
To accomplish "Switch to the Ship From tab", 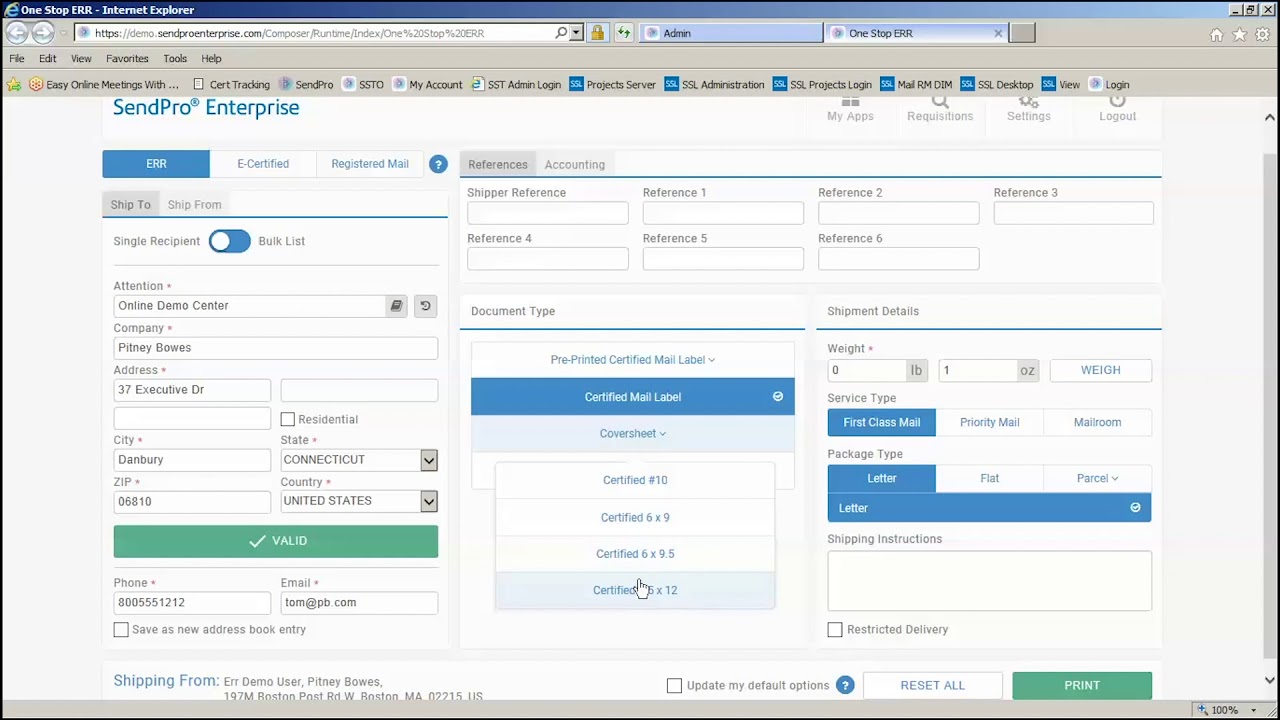I will (194, 204).
